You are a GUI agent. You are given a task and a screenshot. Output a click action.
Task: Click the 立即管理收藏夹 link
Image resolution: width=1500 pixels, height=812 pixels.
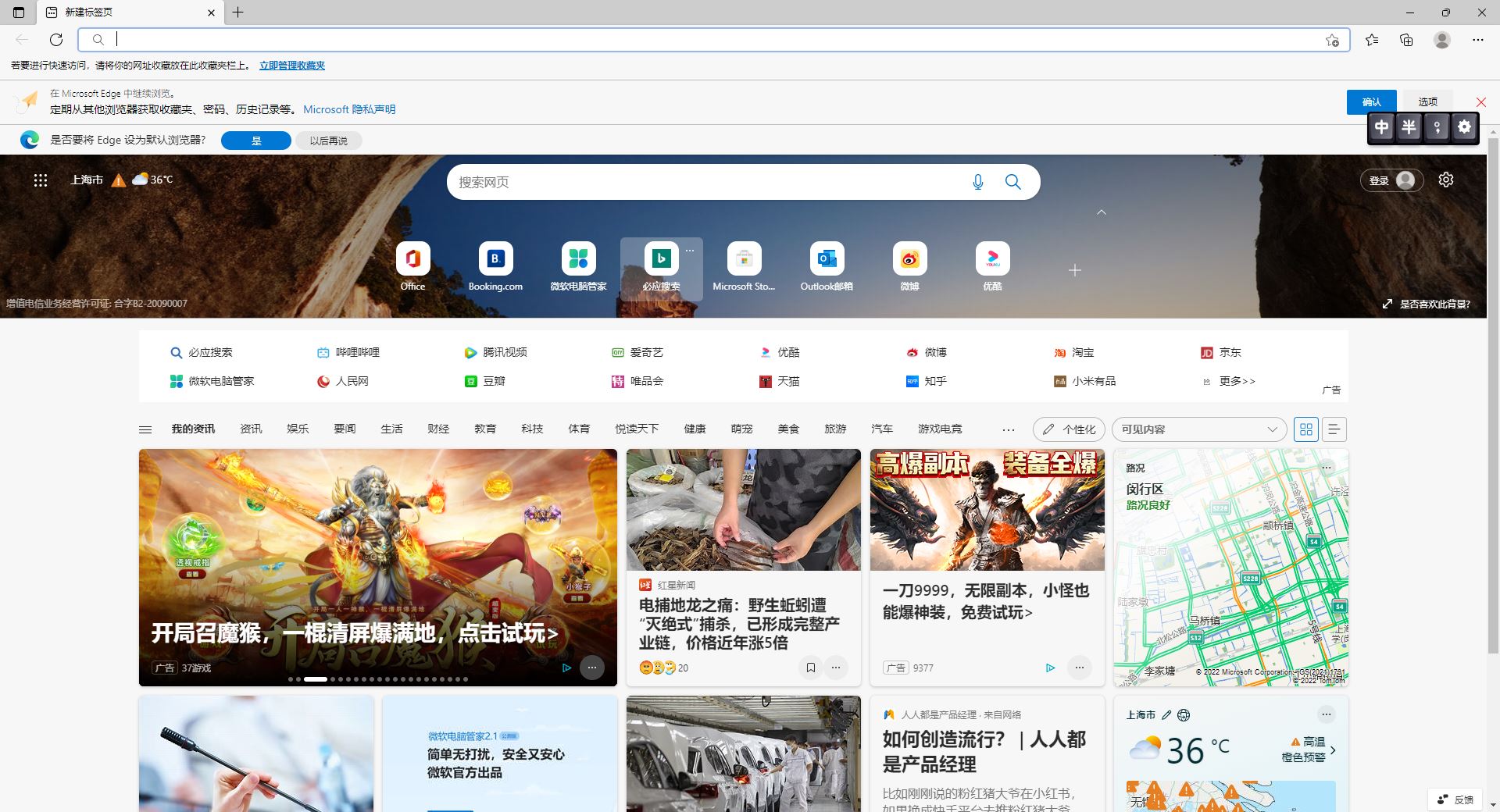pyautogui.click(x=292, y=66)
